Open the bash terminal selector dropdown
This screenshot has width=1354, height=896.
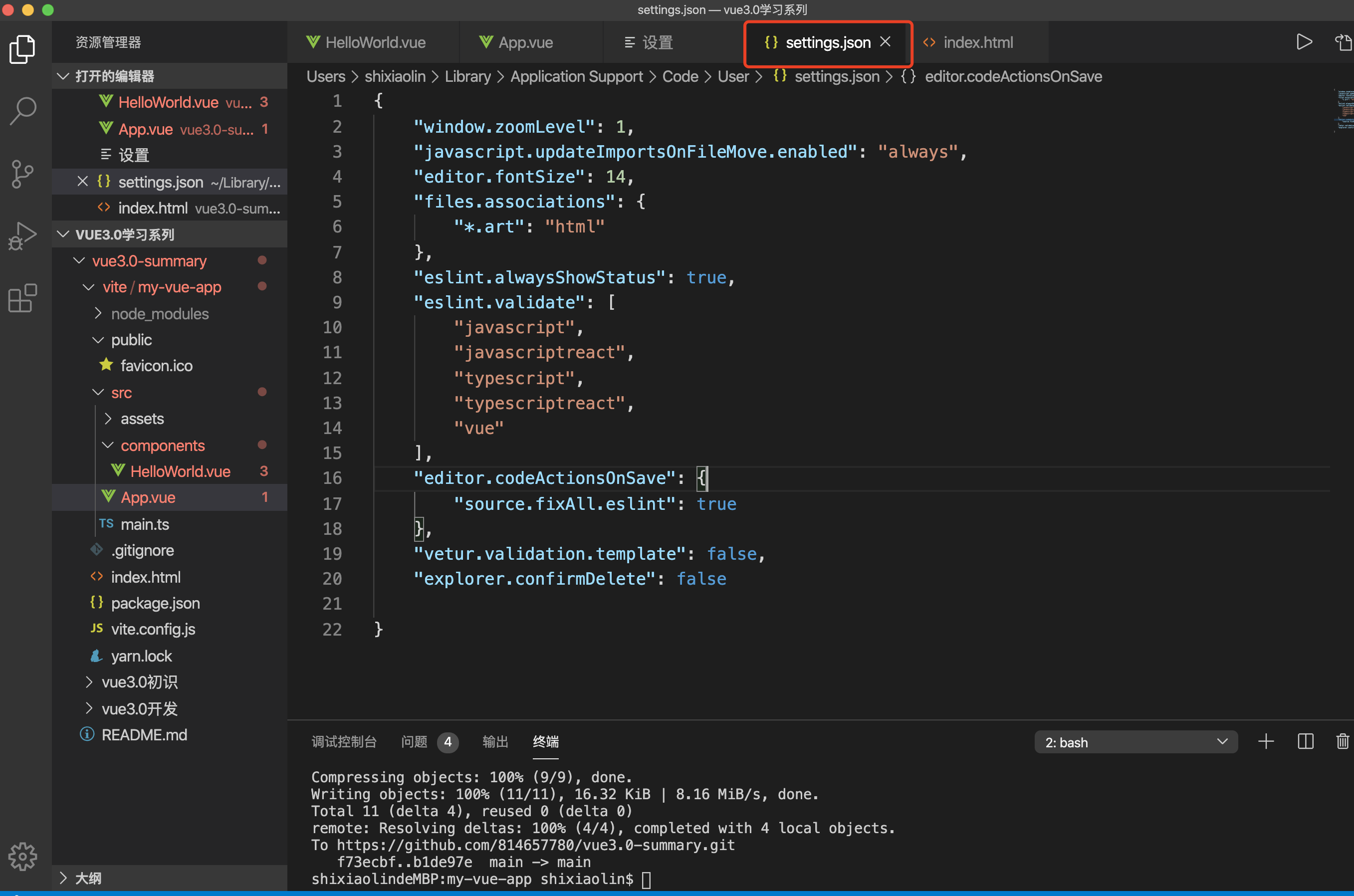[1135, 742]
